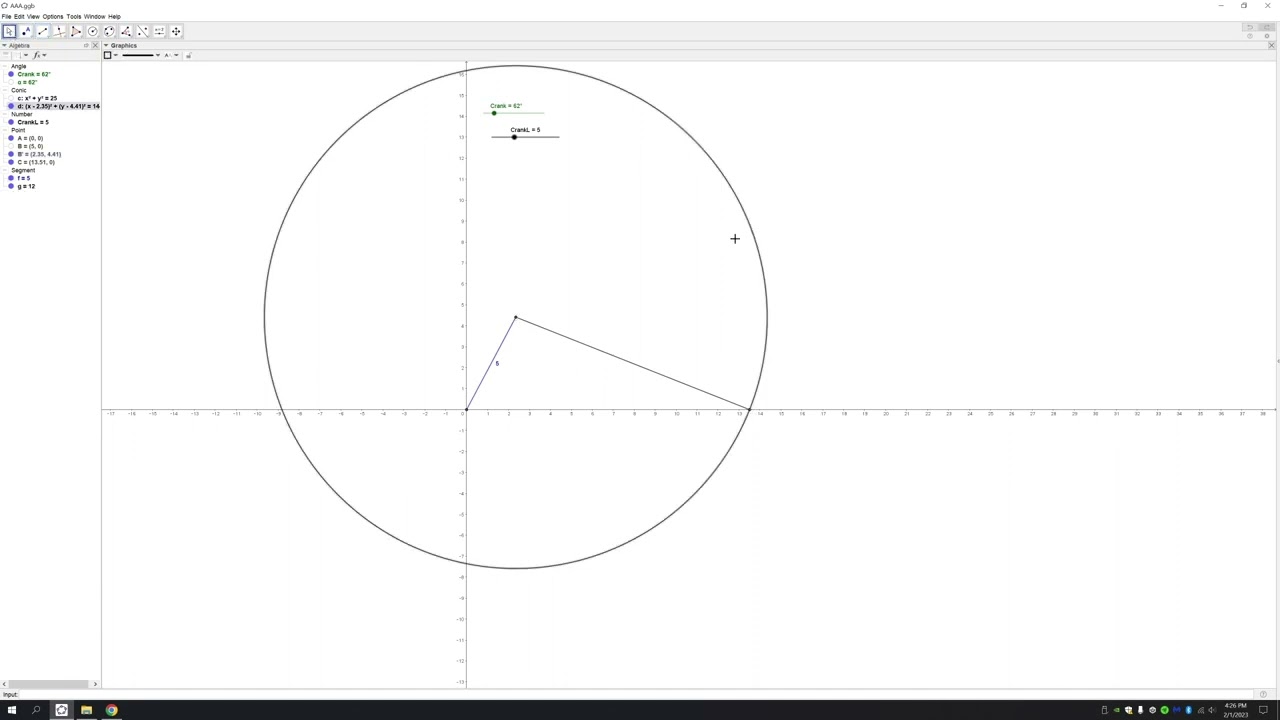Pop out Algebra view into window
Image resolution: width=1280 pixels, height=720 pixels.
click(x=86, y=45)
